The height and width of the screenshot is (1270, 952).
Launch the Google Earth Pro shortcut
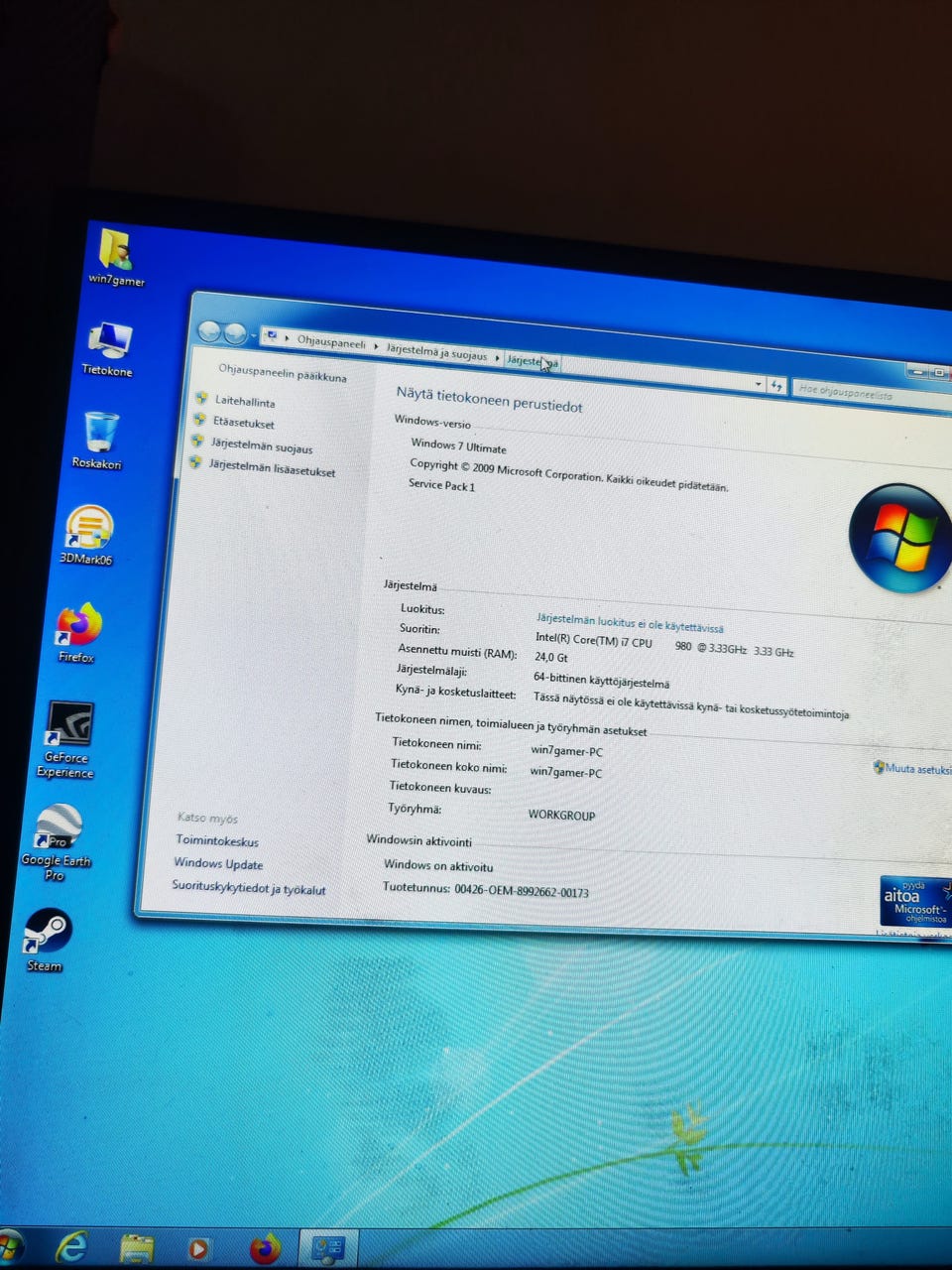coord(57,841)
